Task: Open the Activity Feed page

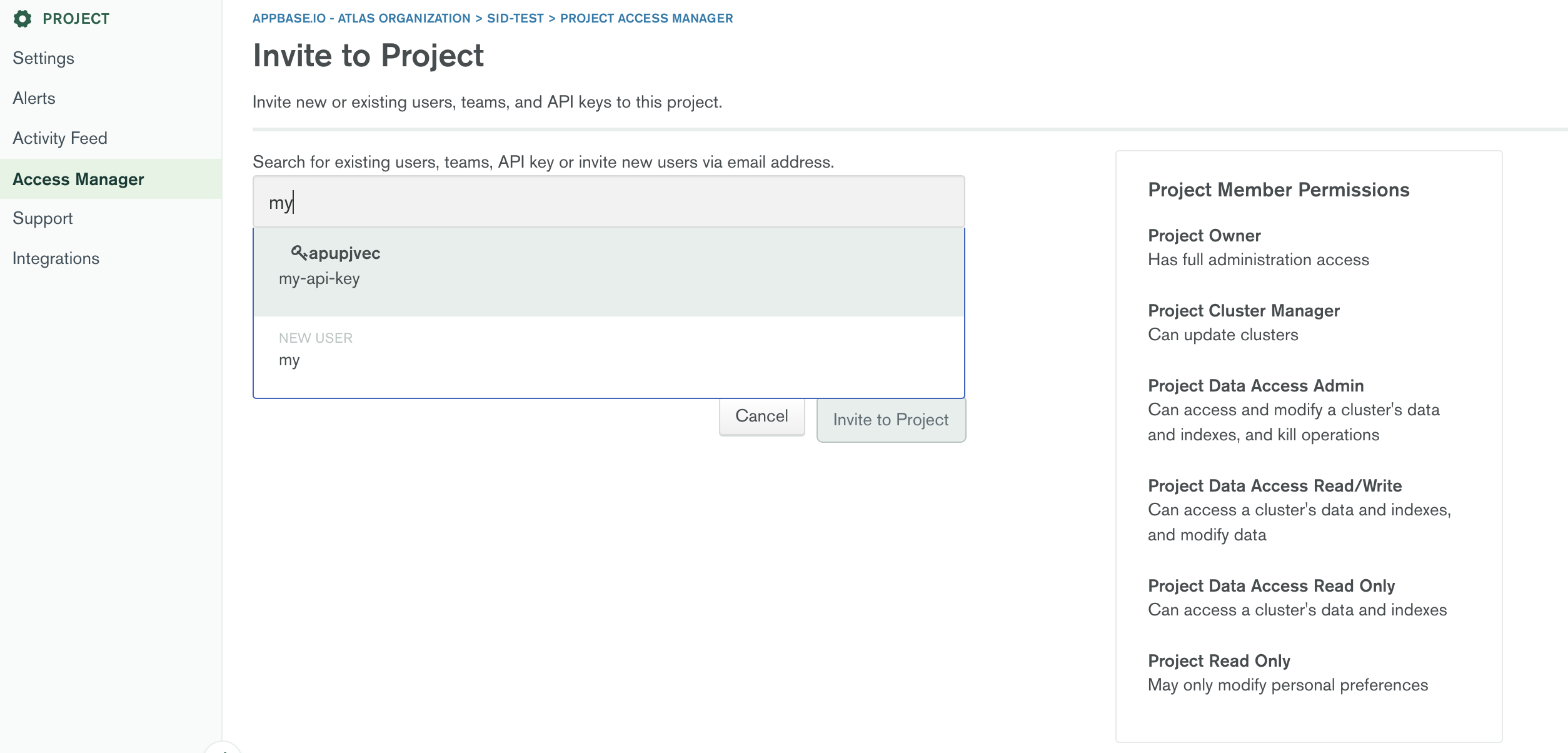Action: point(60,138)
